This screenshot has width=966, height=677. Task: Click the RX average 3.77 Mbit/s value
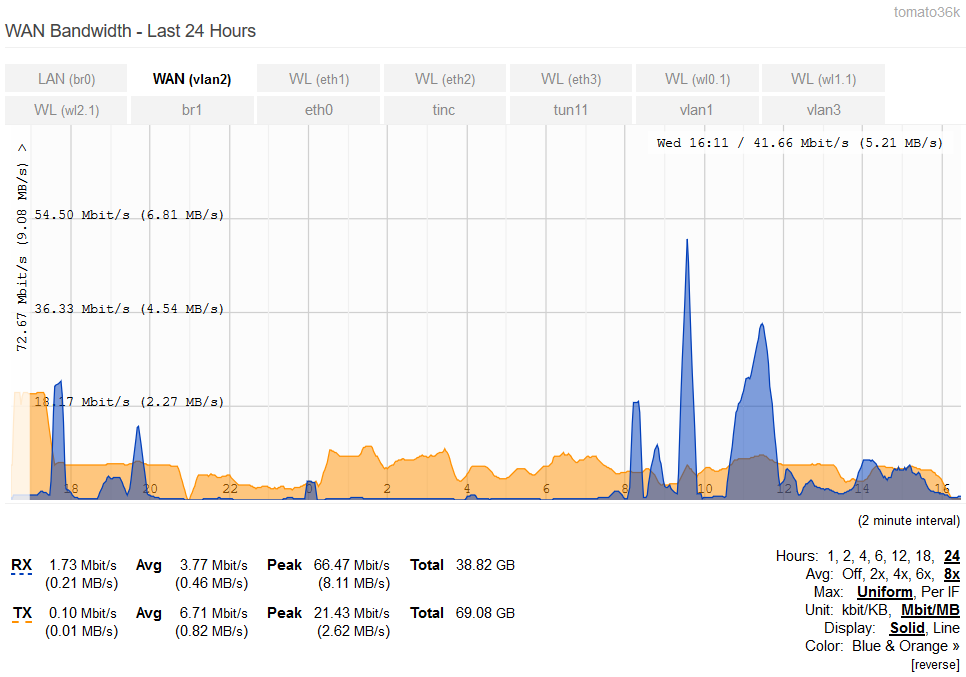(213, 565)
